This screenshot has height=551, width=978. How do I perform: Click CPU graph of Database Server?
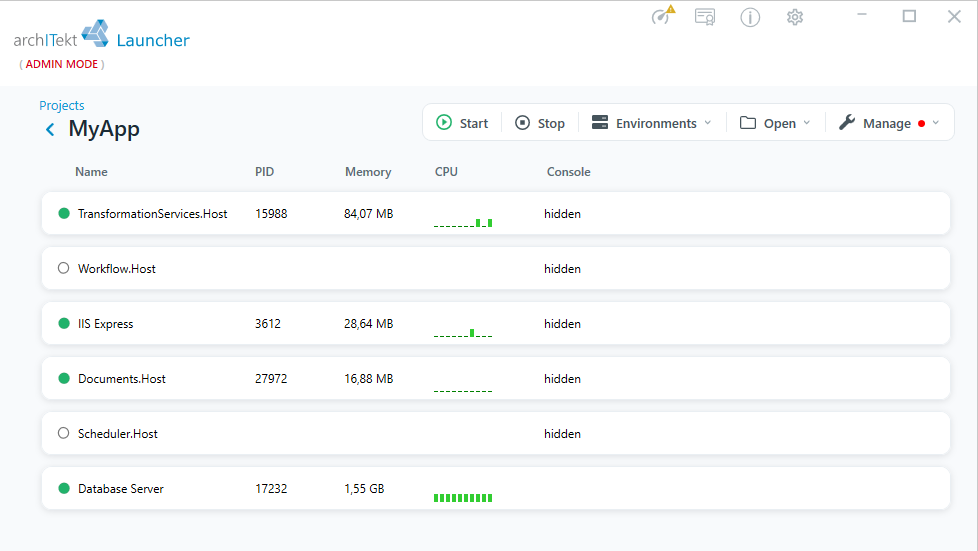click(x=463, y=497)
